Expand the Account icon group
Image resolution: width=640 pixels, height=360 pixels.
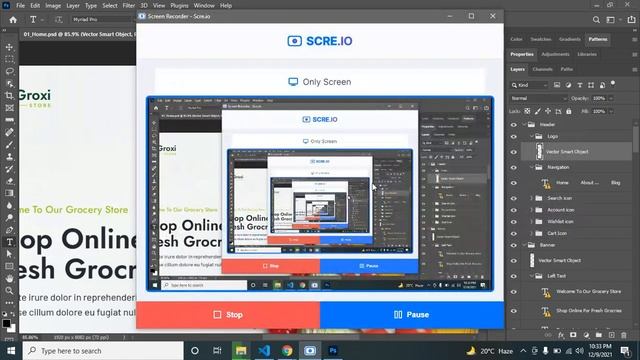click(x=532, y=210)
